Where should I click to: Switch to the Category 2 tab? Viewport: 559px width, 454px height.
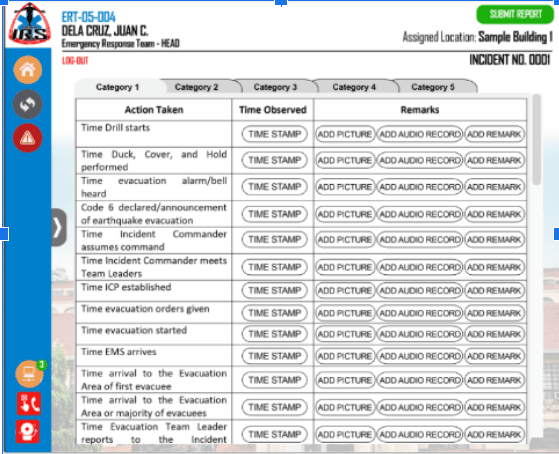196,87
